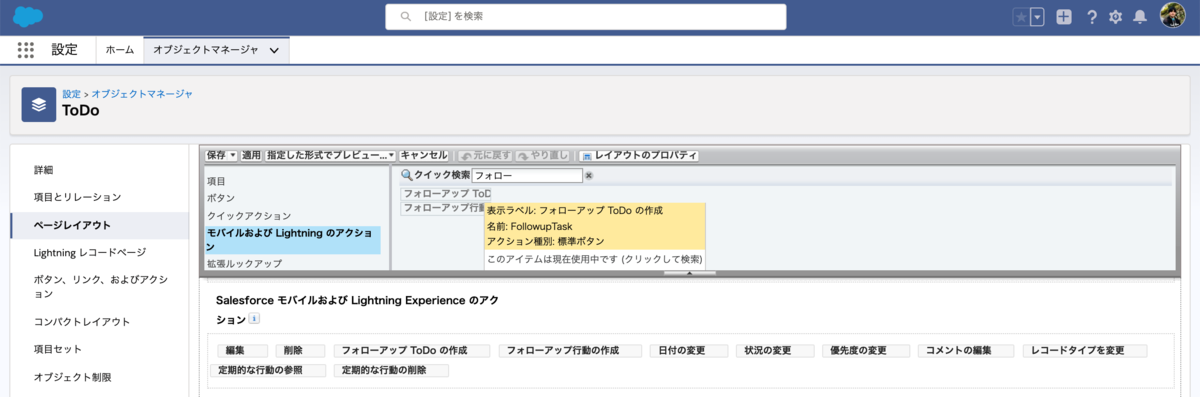The height and width of the screenshot is (397, 1200).
Task: Click the info icon beside the actions heading
Action: point(254,319)
